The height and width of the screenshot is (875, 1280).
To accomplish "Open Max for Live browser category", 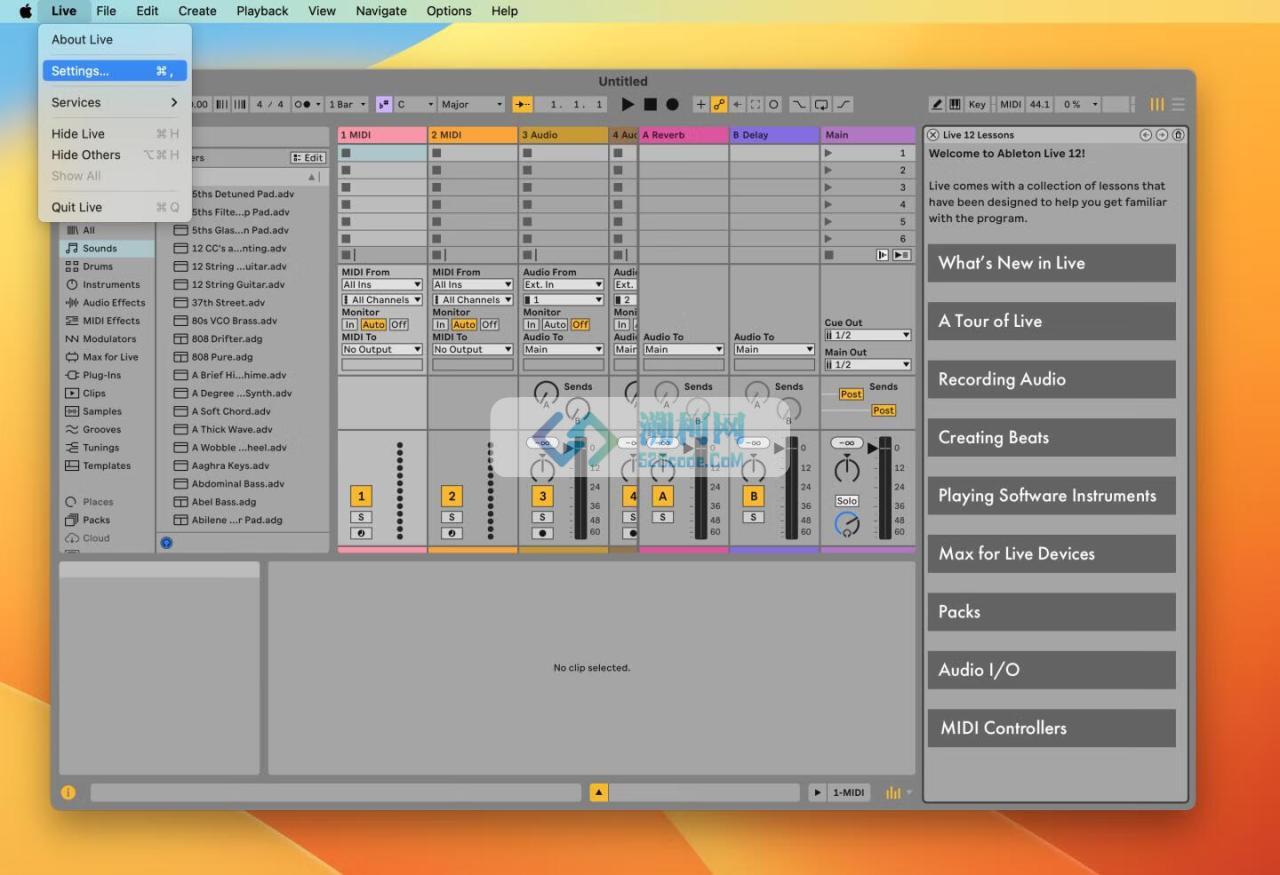I will coord(110,357).
